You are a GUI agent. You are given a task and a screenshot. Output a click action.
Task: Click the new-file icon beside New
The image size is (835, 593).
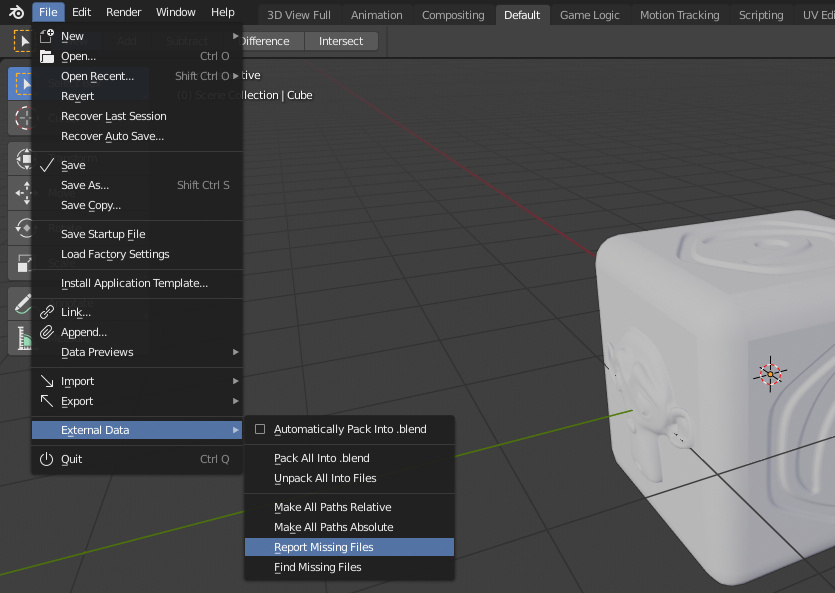46,36
